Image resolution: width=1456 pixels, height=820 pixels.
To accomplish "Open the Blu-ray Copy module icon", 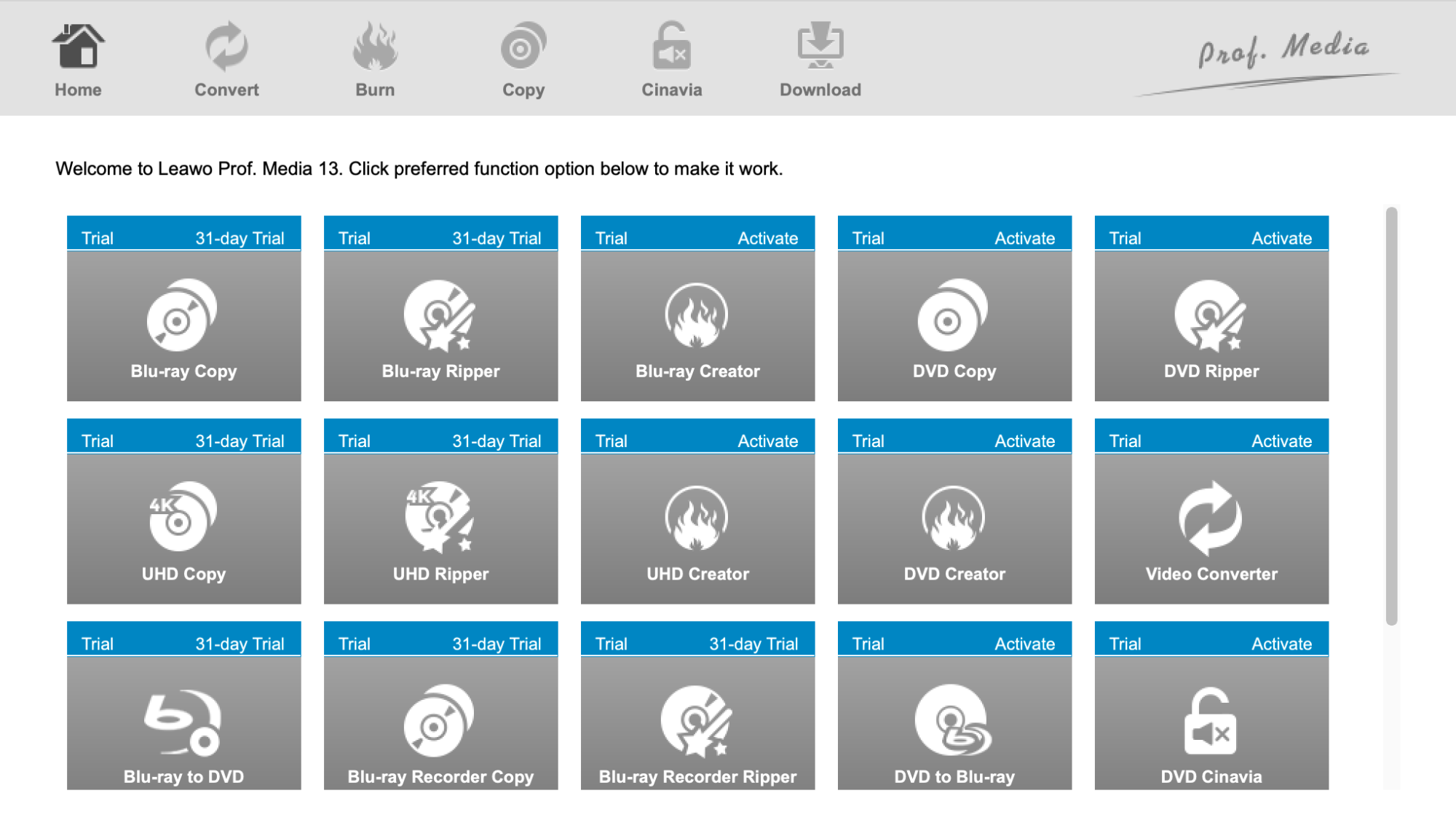I will 182,315.
